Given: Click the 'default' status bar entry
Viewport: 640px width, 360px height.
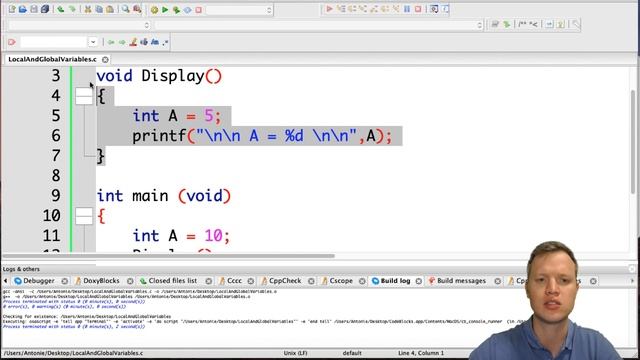Looking at the screenshot, I should 352,353.
